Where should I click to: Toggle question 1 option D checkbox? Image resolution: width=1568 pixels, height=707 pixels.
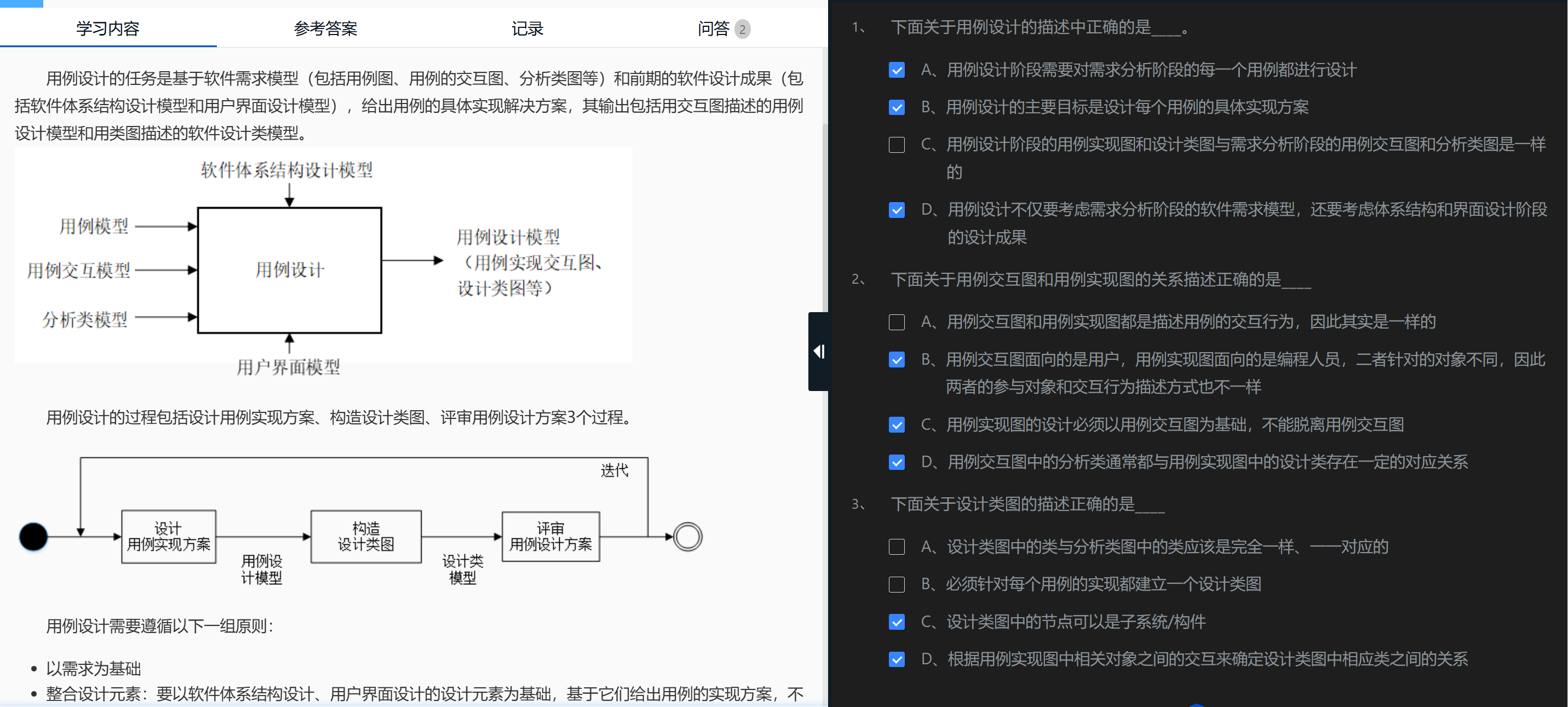[896, 210]
